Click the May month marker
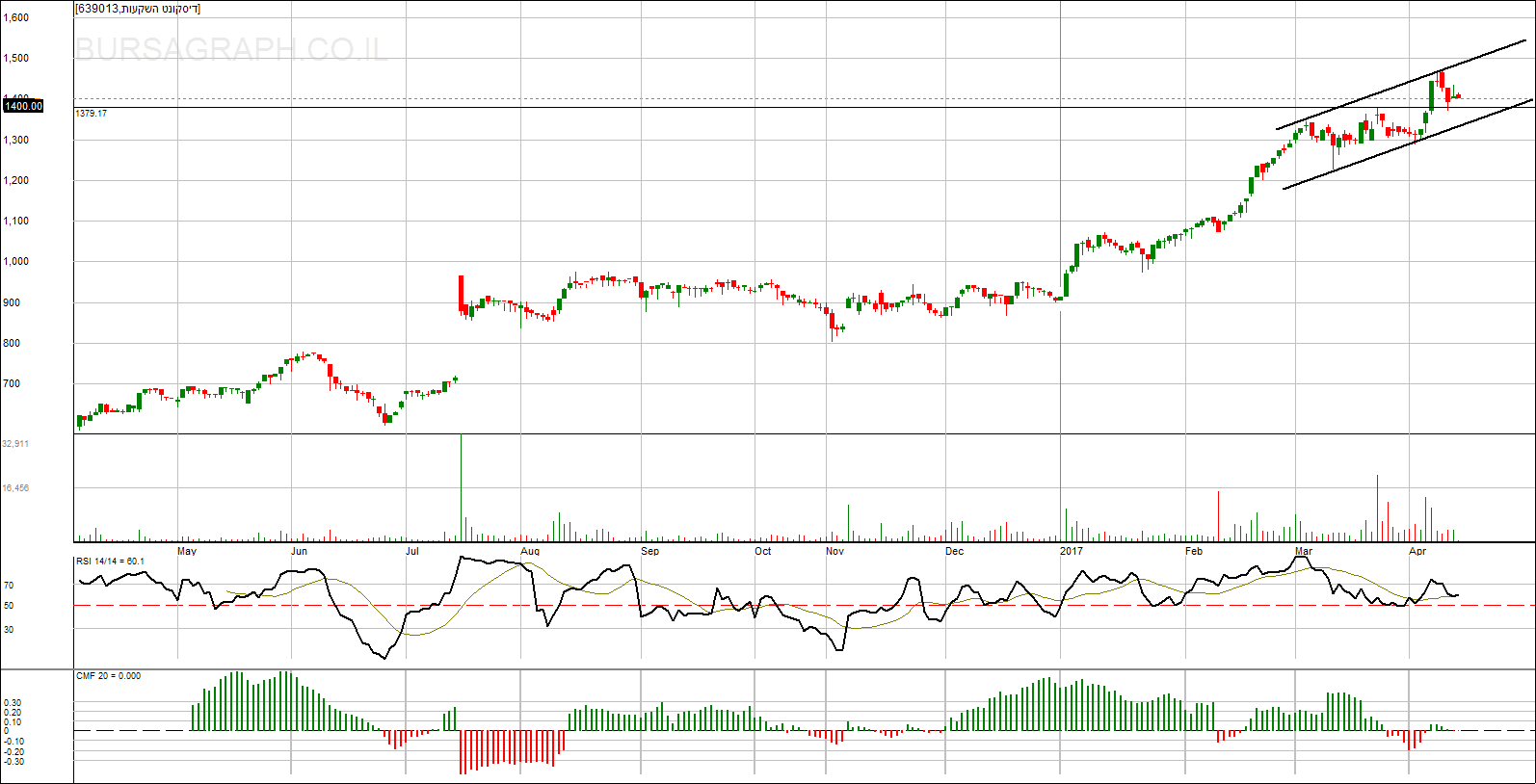The width and height of the screenshot is (1536, 784). (187, 552)
